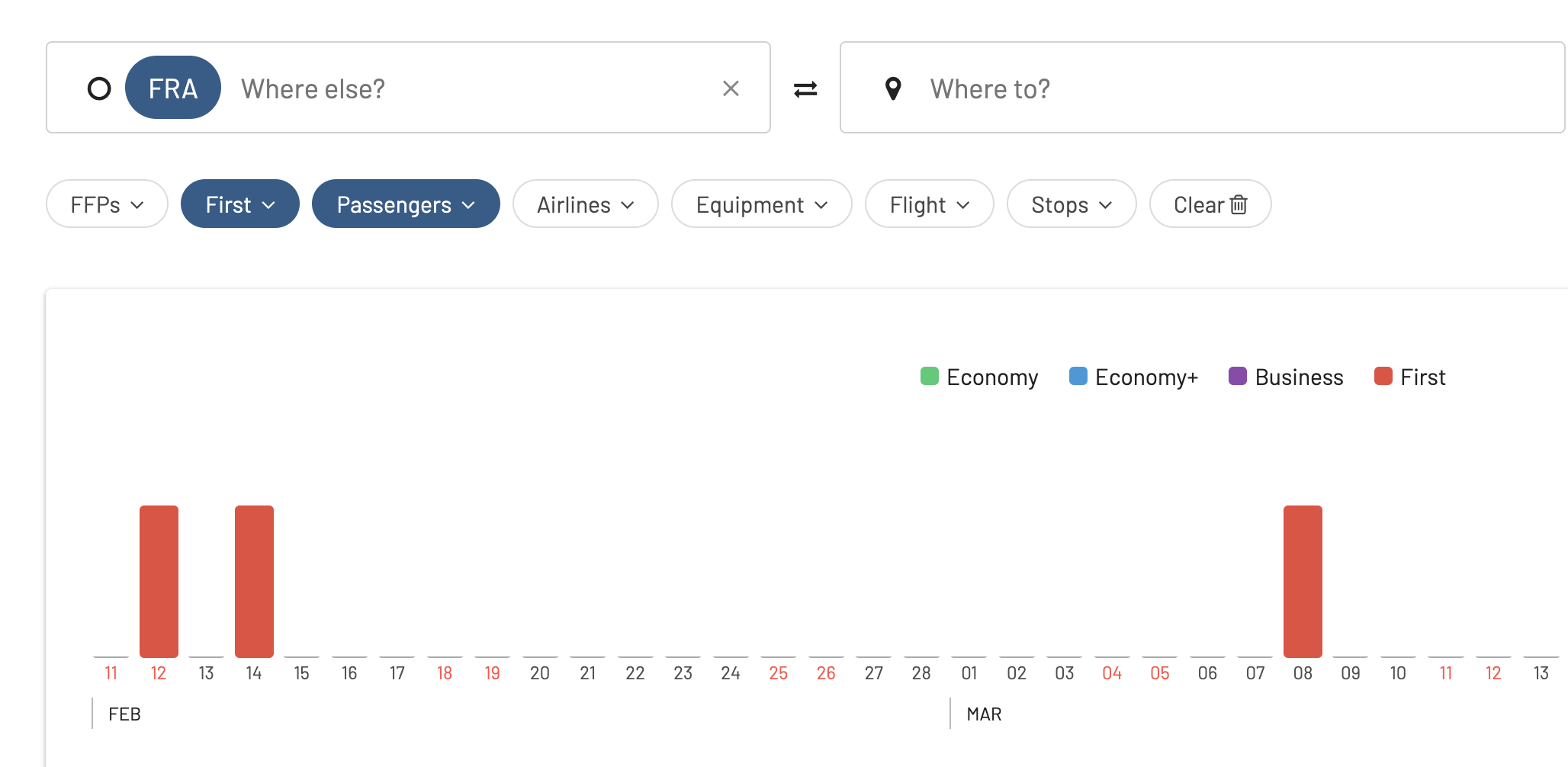1568x767 pixels.
Task: Click the origin circle icon
Action: 99,88
